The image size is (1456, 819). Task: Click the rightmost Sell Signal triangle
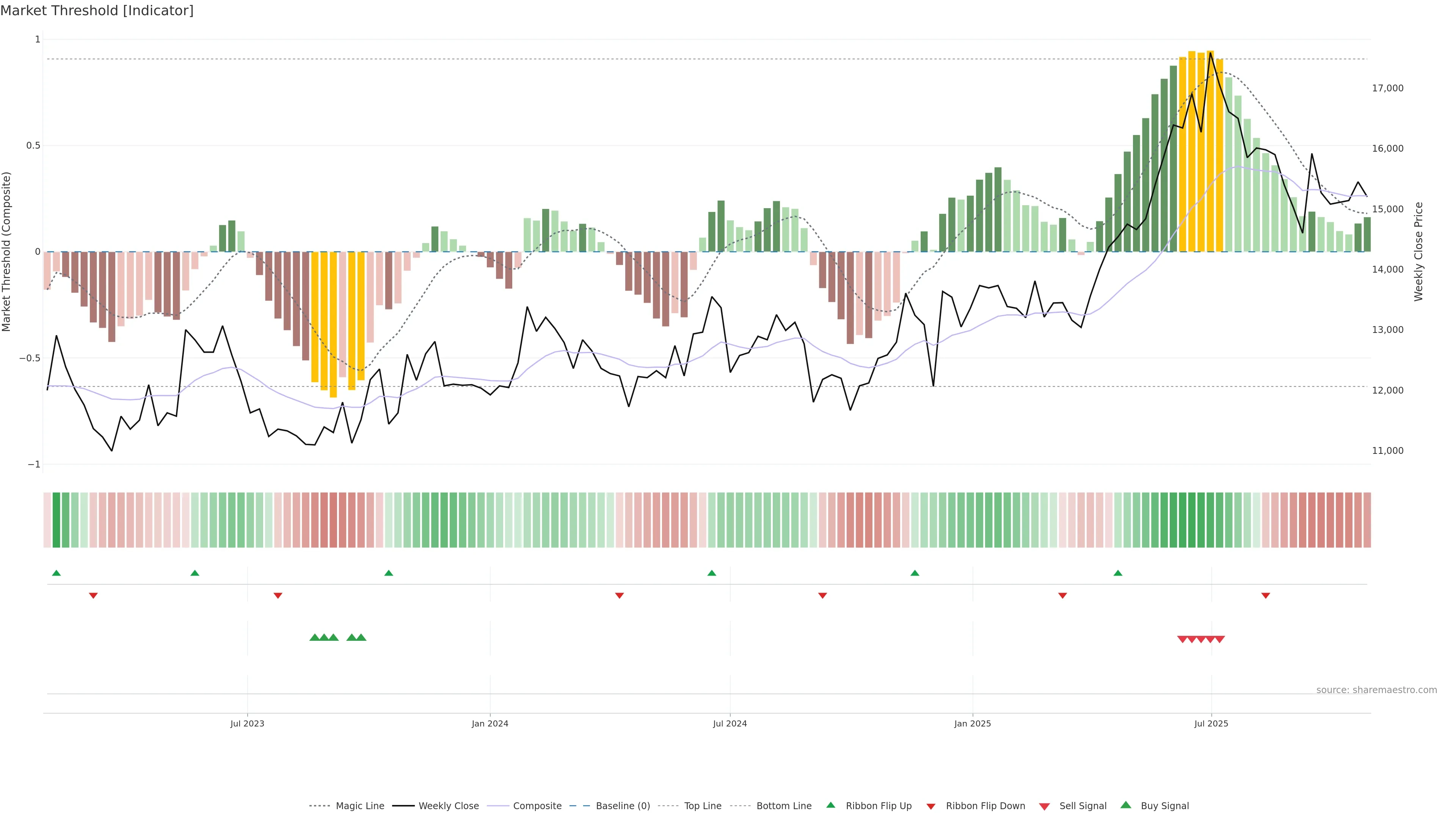click(x=1220, y=639)
